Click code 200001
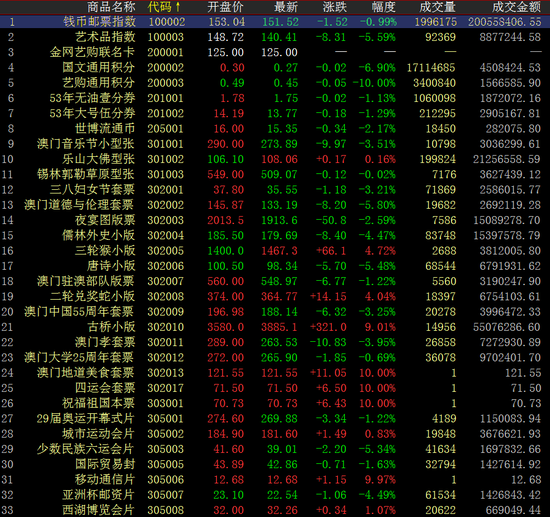This screenshot has width=550, height=517. (x=166, y=53)
